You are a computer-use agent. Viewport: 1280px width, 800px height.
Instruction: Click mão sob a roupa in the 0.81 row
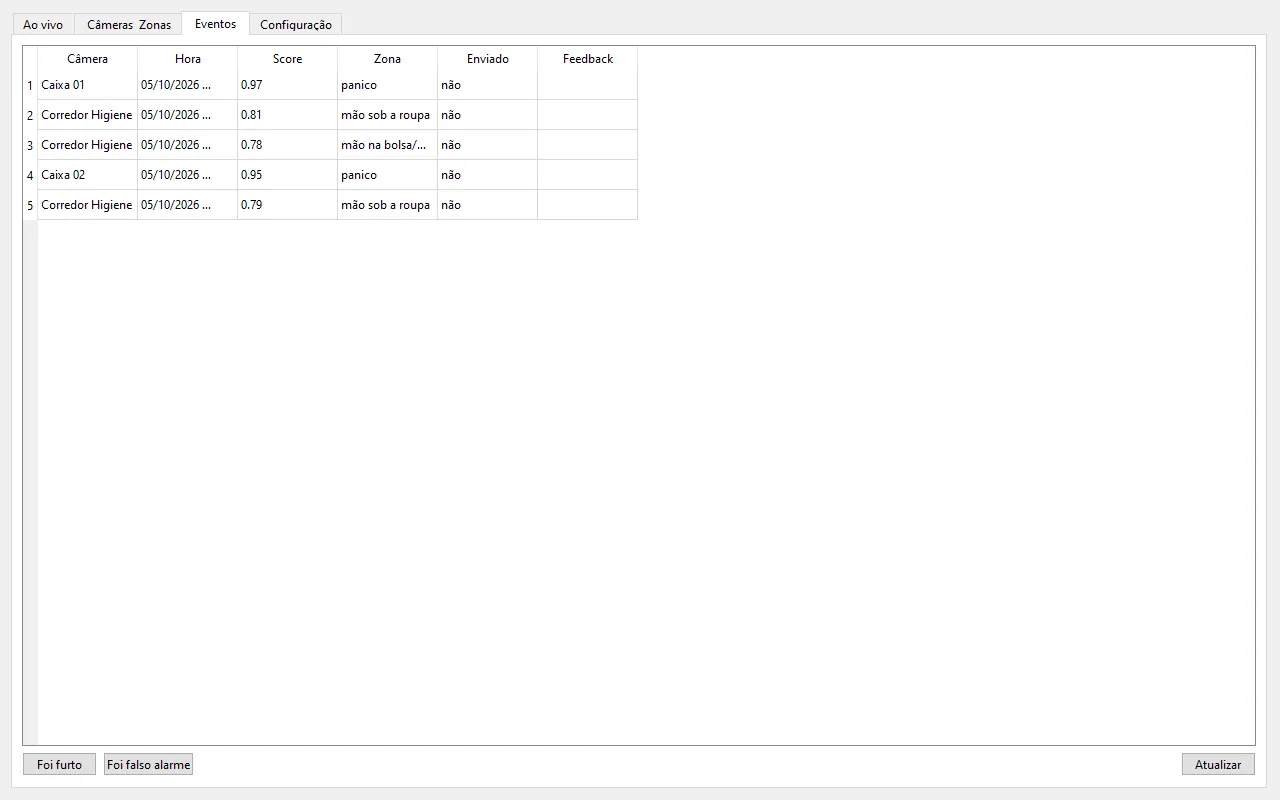pos(387,115)
